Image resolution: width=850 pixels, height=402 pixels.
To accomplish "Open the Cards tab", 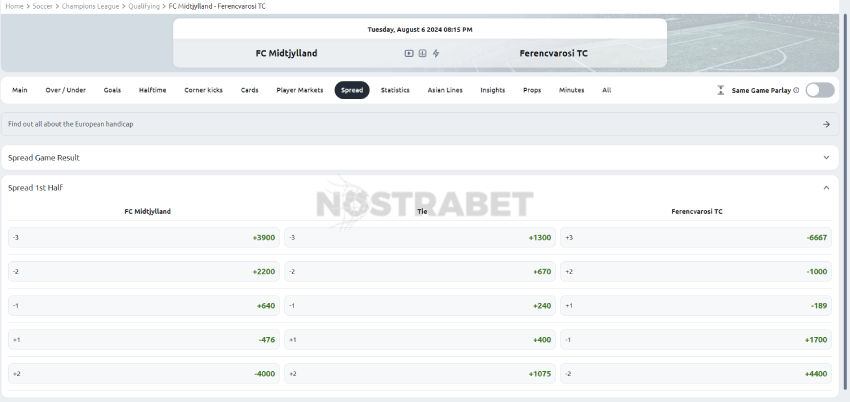I will click(249, 90).
